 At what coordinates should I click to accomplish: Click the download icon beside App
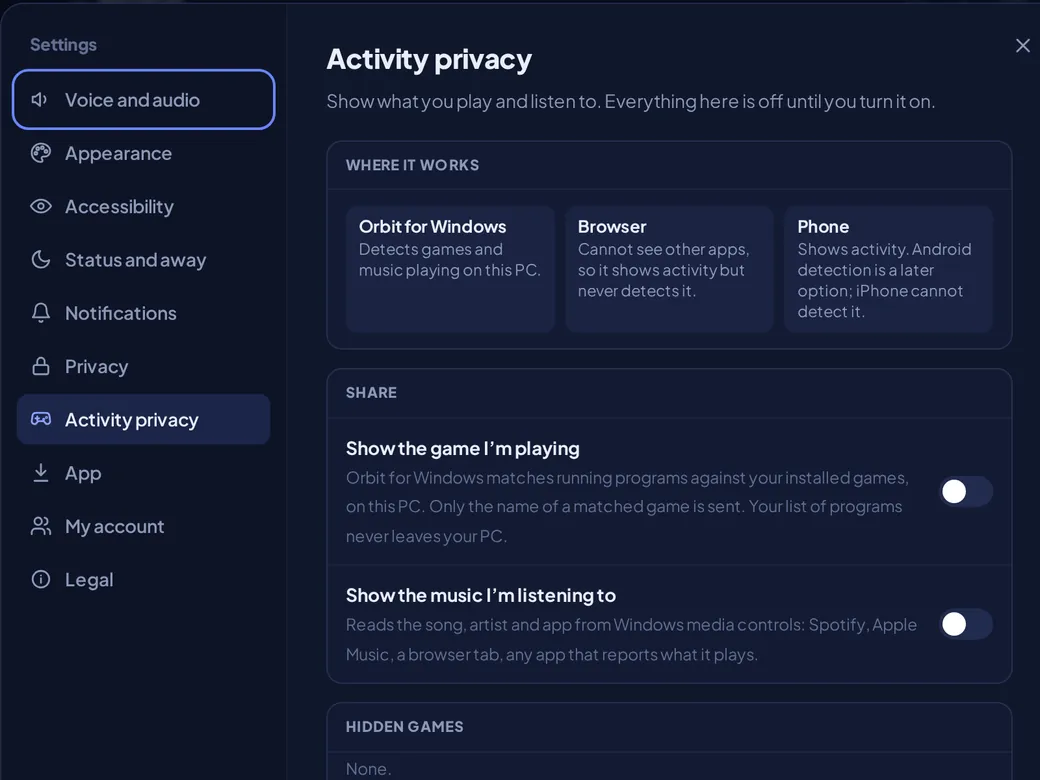pyautogui.click(x=40, y=473)
